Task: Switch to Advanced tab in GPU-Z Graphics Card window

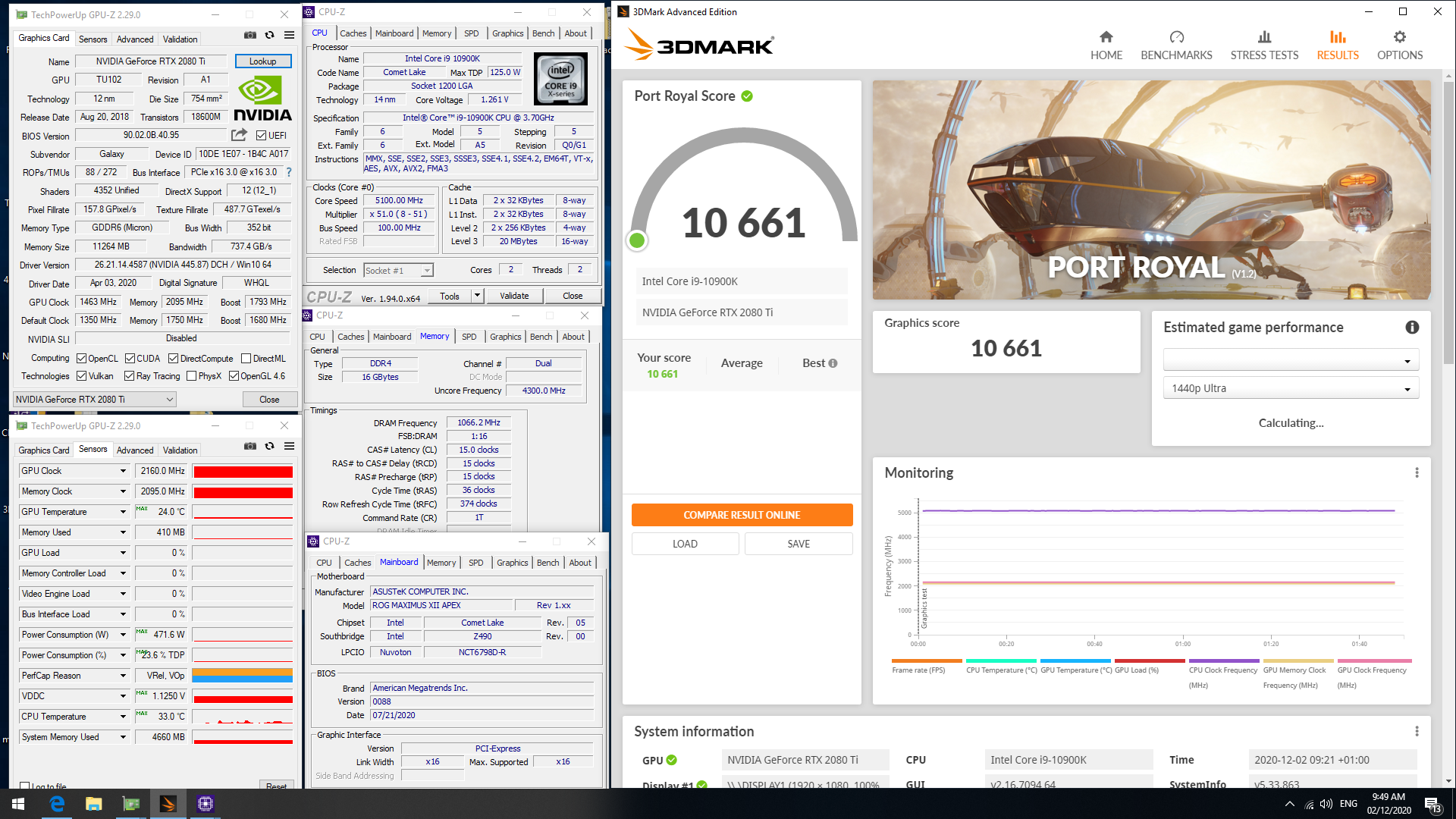Action: (x=135, y=39)
